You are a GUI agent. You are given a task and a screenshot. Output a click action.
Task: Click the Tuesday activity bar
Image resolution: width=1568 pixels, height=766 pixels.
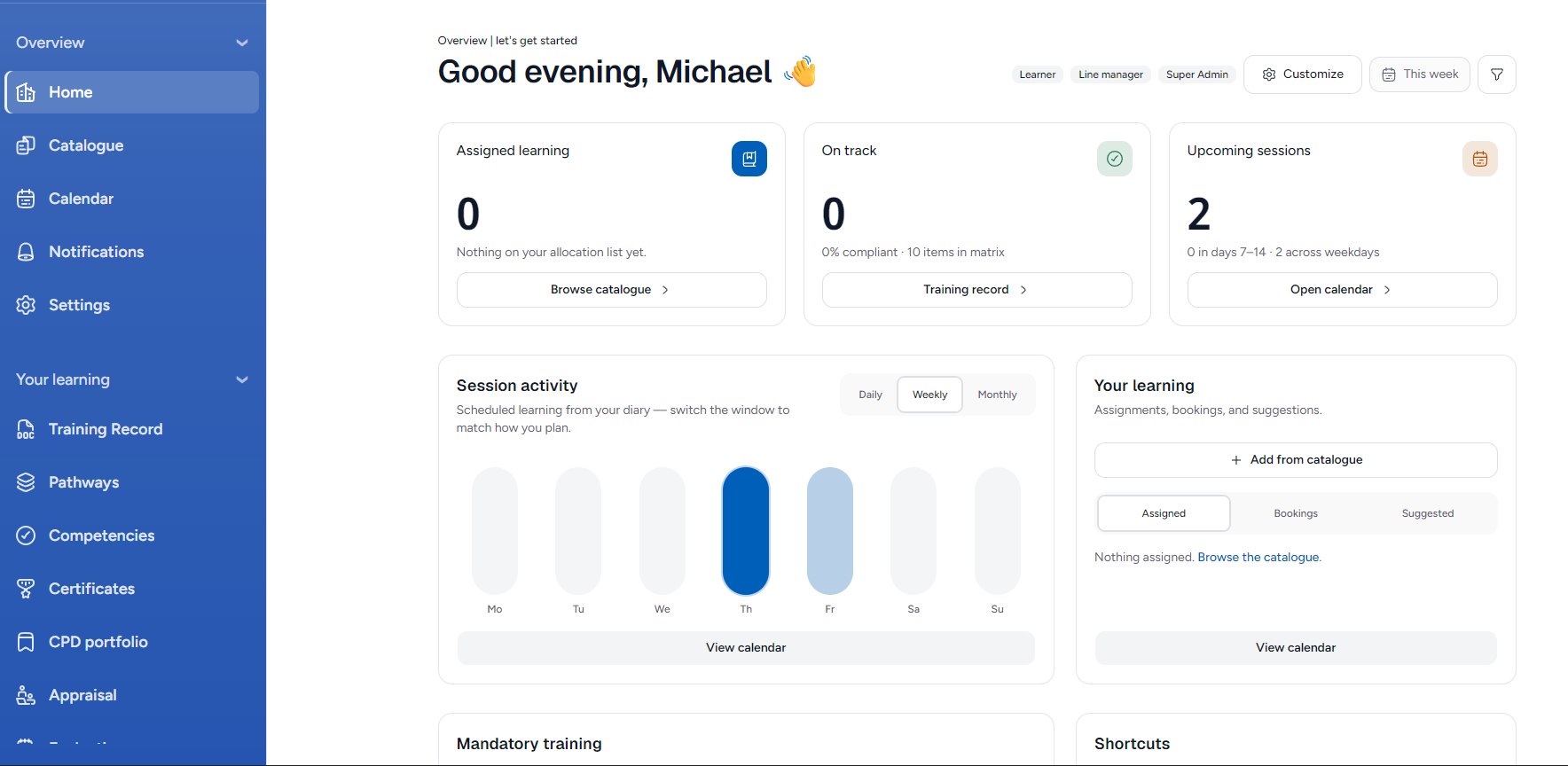[x=578, y=531]
